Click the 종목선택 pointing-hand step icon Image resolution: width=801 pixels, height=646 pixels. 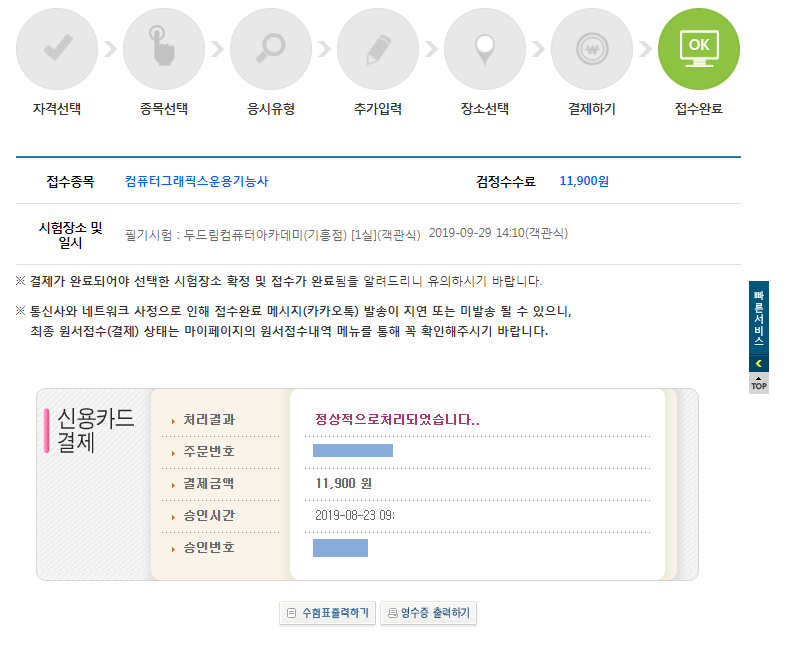click(x=164, y=49)
